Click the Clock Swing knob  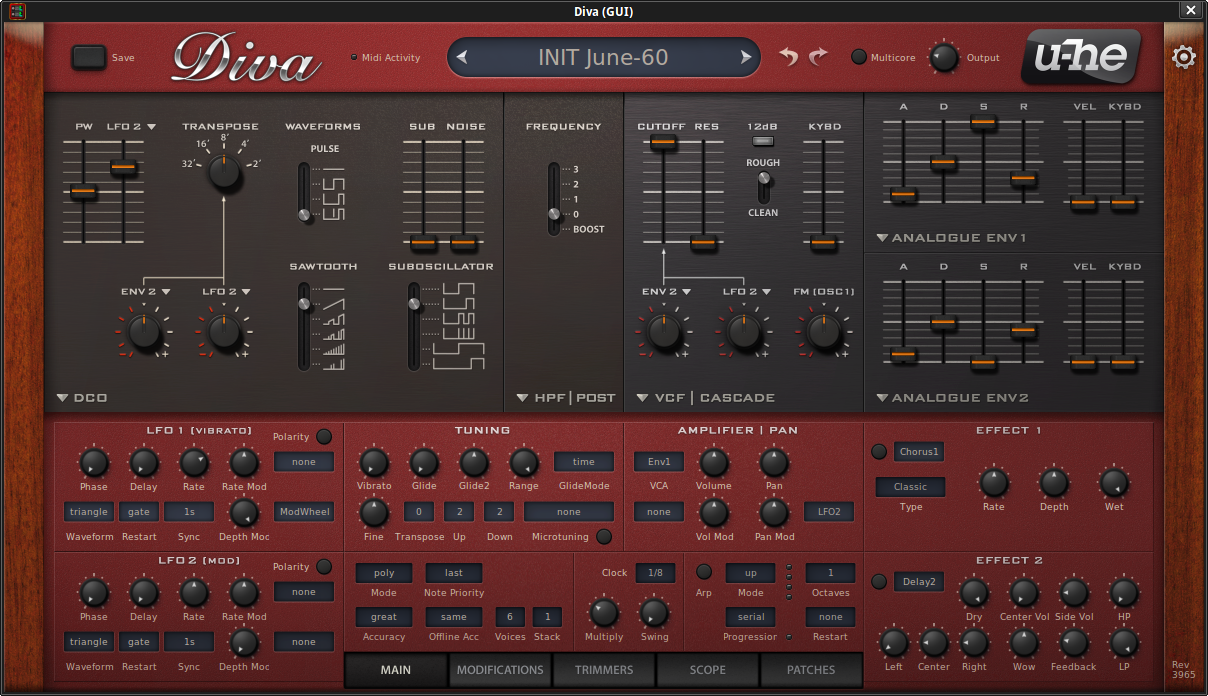654,612
